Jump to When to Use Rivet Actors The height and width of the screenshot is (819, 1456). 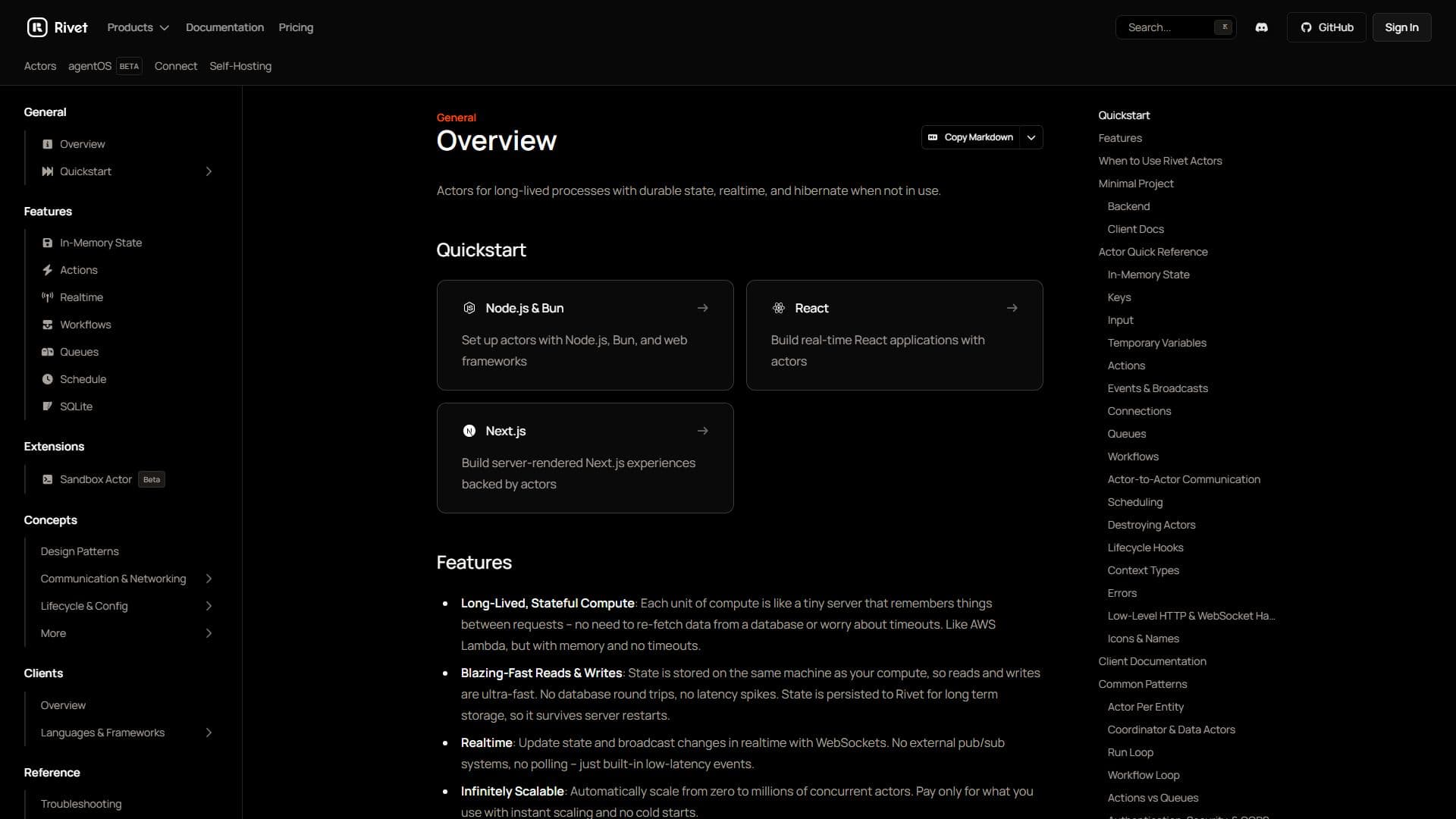pos(1160,161)
